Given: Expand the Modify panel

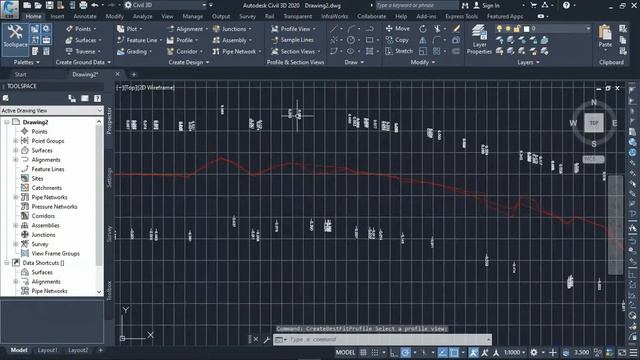Looking at the screenshot, I should click(x=422, y=62).
